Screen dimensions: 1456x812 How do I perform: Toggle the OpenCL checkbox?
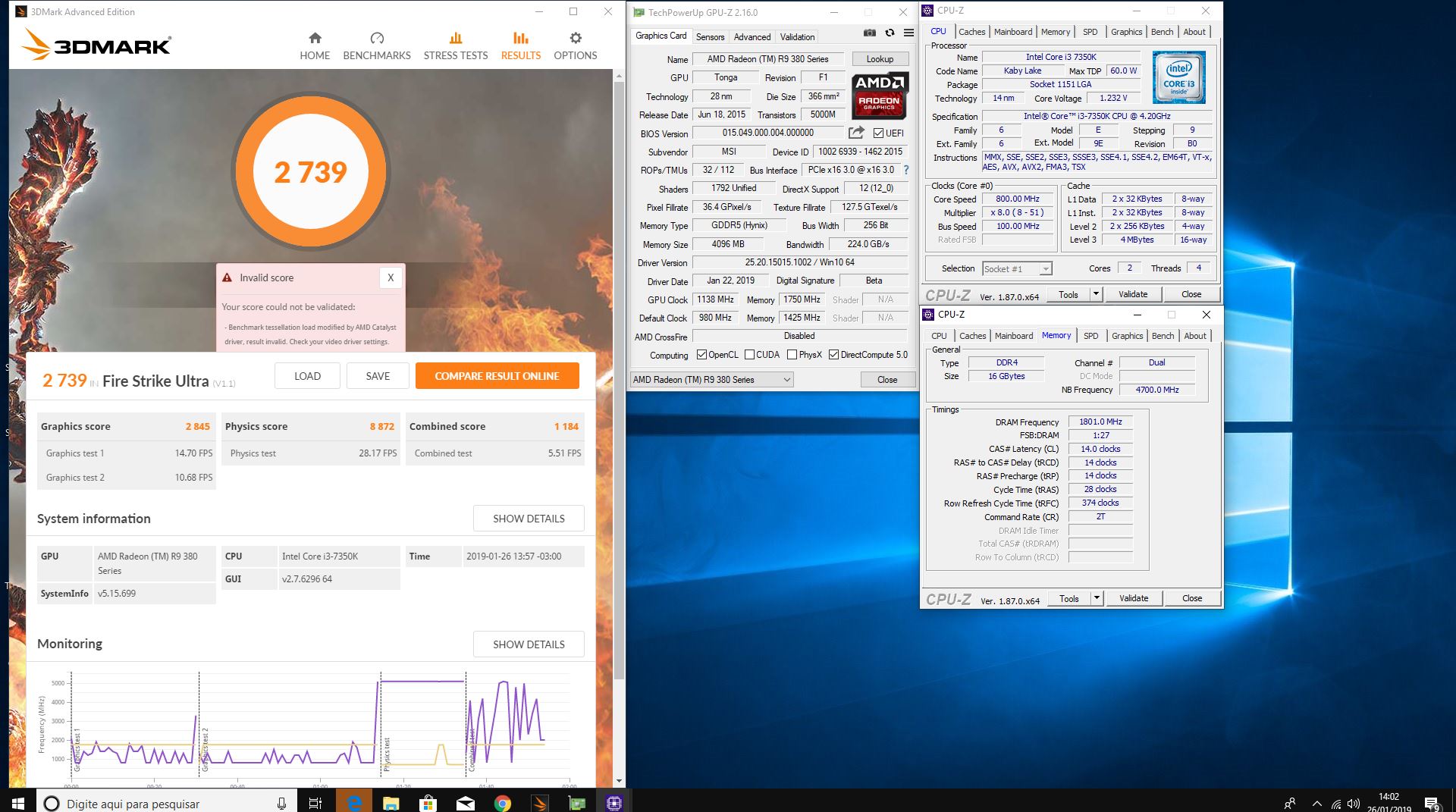[x=701, y=355]
